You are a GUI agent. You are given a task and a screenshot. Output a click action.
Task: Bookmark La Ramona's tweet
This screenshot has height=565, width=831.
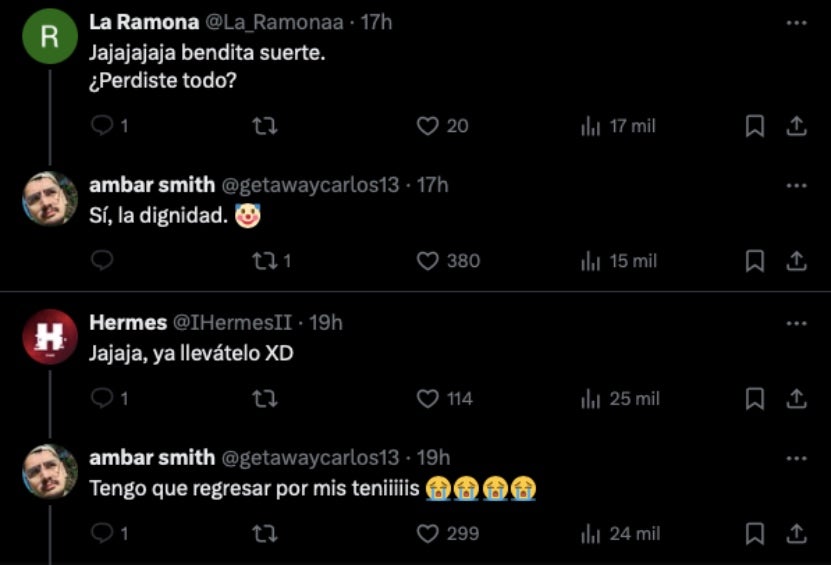[756, 126]
